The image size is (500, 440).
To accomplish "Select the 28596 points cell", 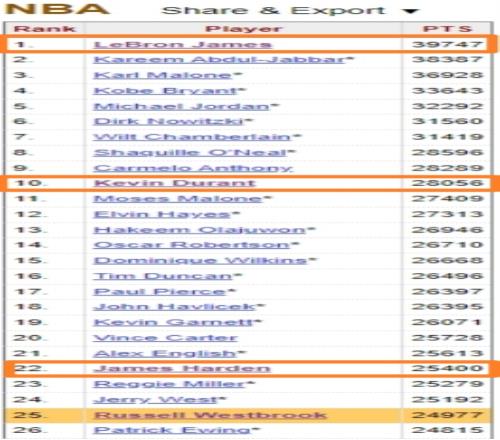I will tap(447, 153).
